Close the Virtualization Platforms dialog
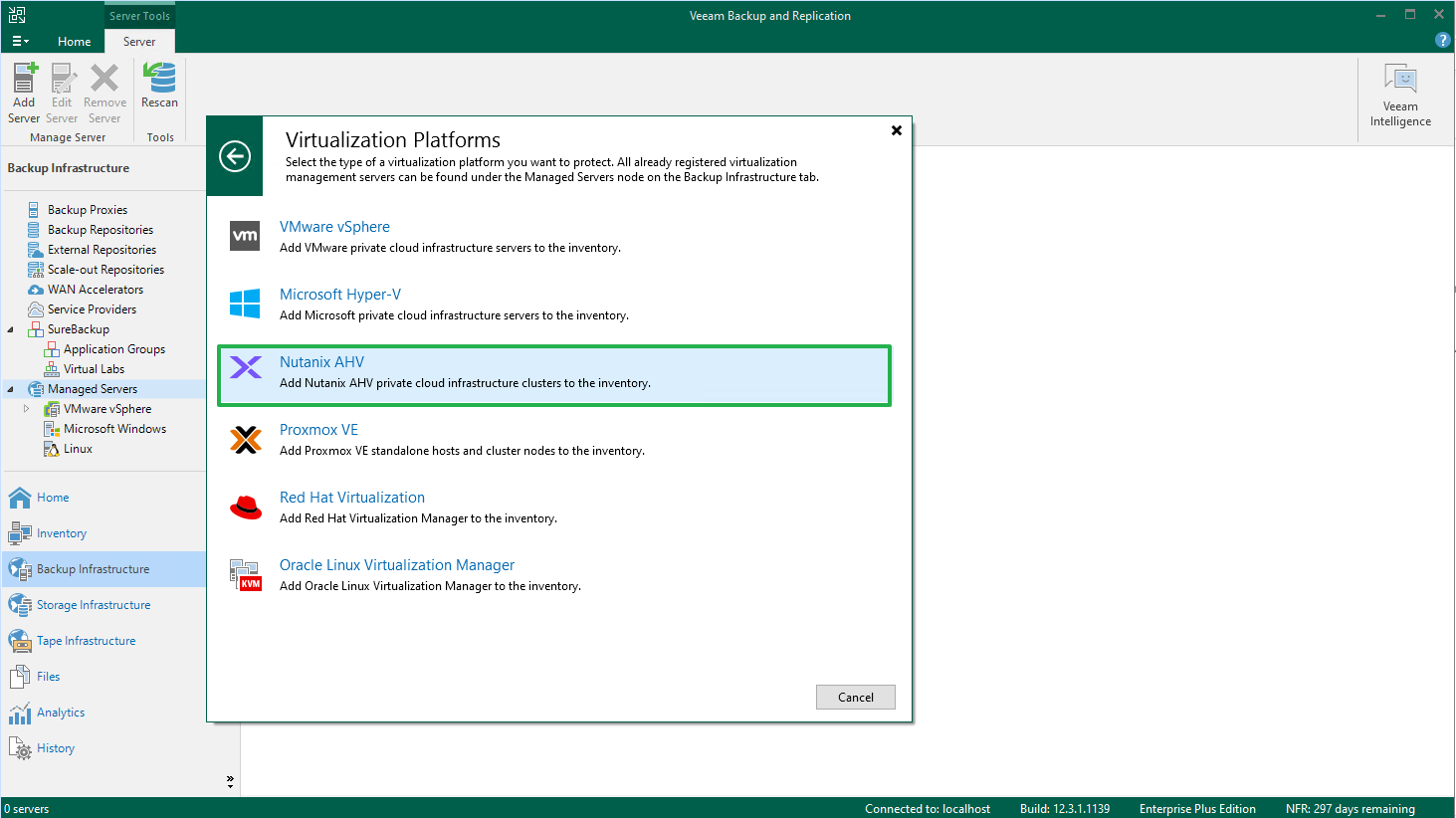The image size is (1456, 818). tap(897, 130)
